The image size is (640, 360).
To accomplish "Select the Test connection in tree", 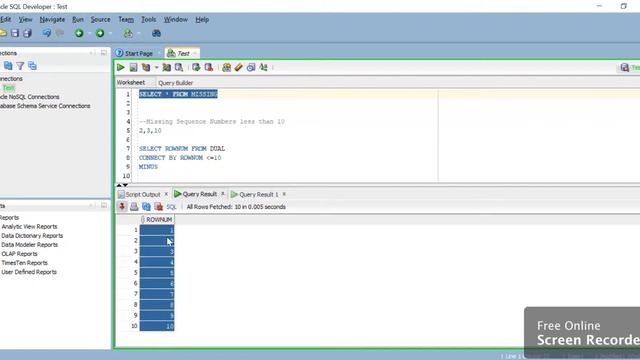I will [x=9, y=88].
